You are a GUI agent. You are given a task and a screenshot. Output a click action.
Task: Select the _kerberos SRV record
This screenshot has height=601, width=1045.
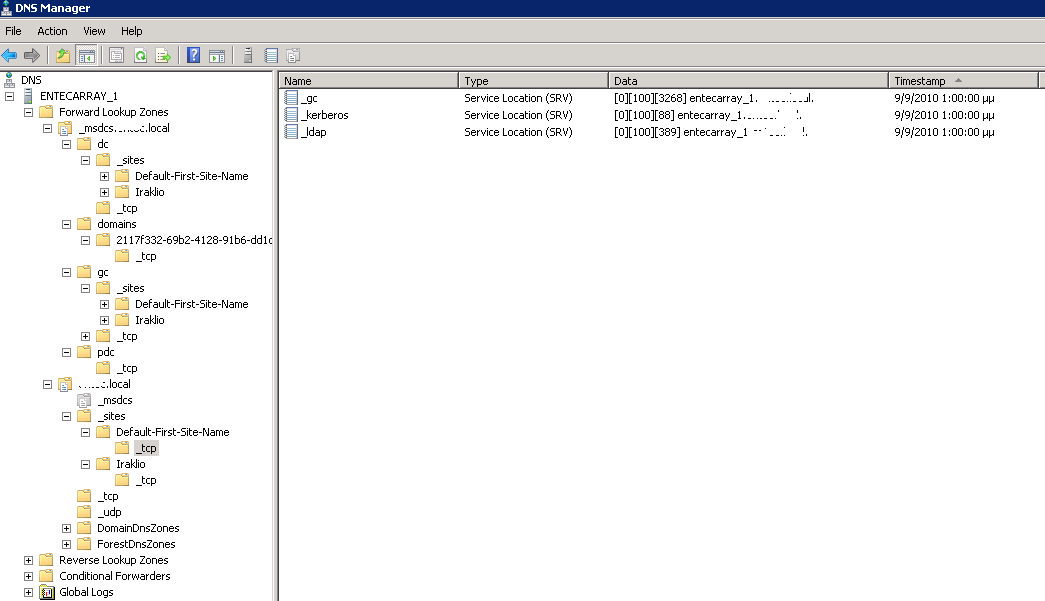click(x=324, y=115)
